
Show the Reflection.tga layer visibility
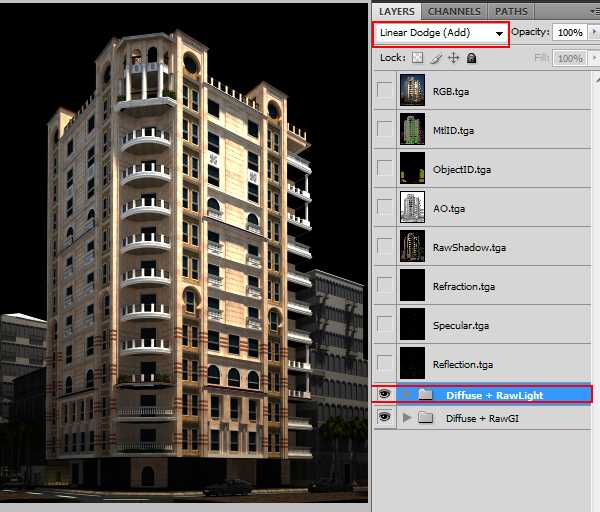point(385,363)
